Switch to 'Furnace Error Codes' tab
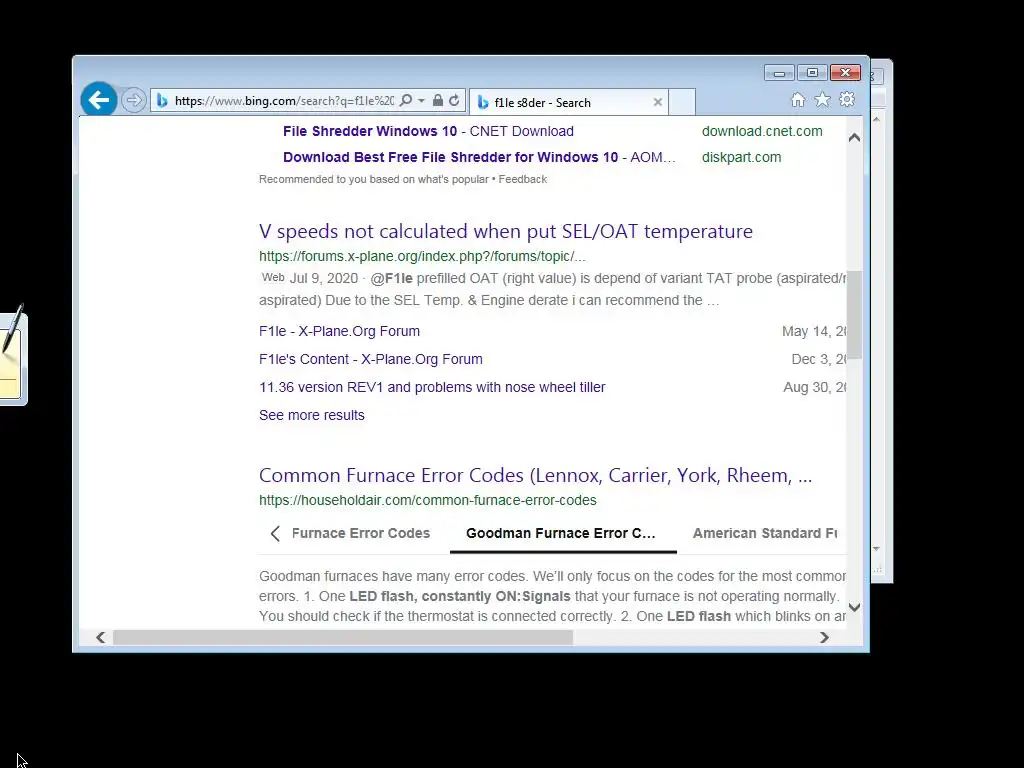1024x768 pixels. (x=360, y=534)
